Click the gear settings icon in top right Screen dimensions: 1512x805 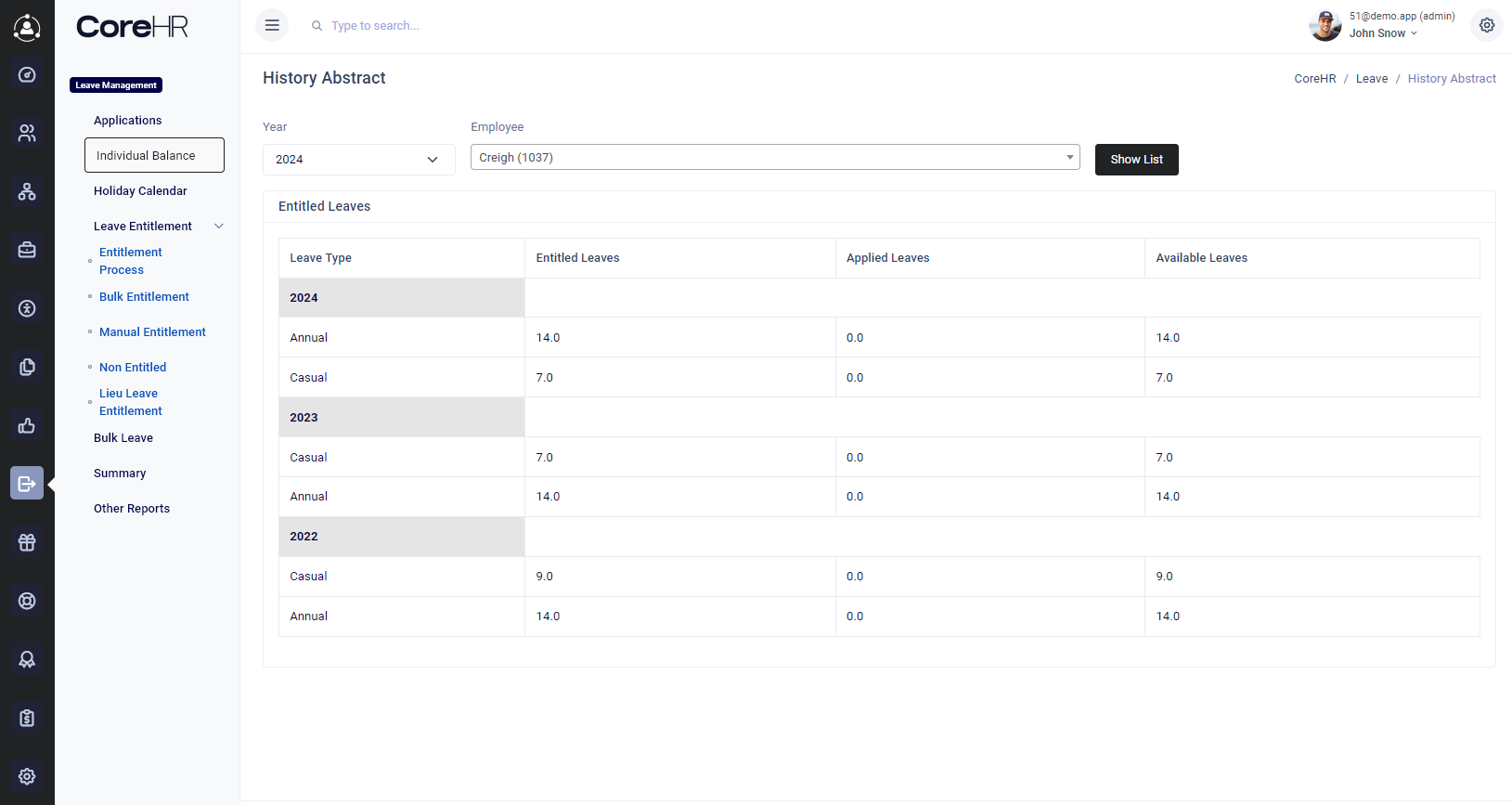[x=1486, y=26]
